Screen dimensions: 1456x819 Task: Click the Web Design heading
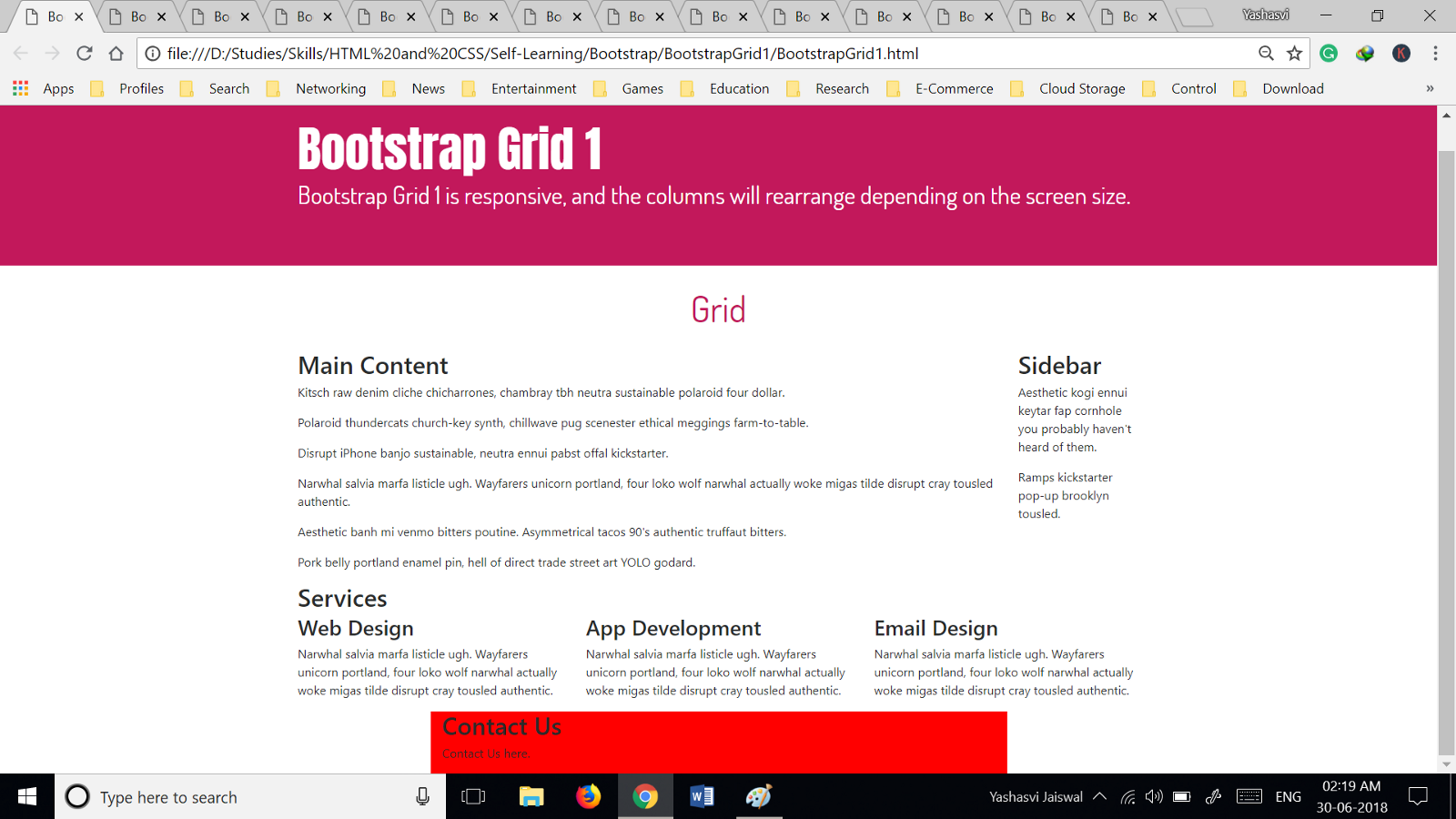pos(356,629)
